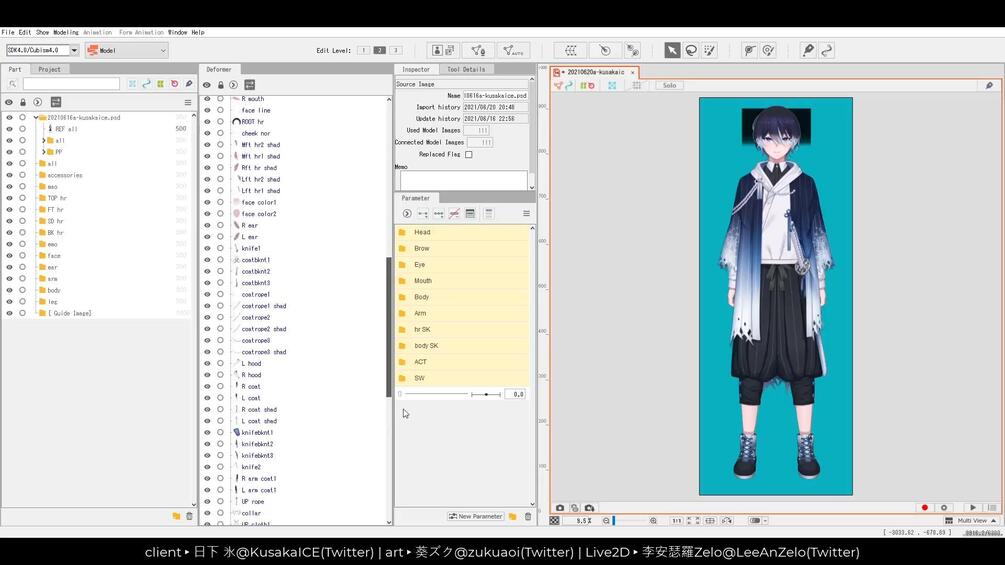Click the Solo button above canvas
Image resolution: width=1005 pixels, height=565 pixels.
coord(669,85)
